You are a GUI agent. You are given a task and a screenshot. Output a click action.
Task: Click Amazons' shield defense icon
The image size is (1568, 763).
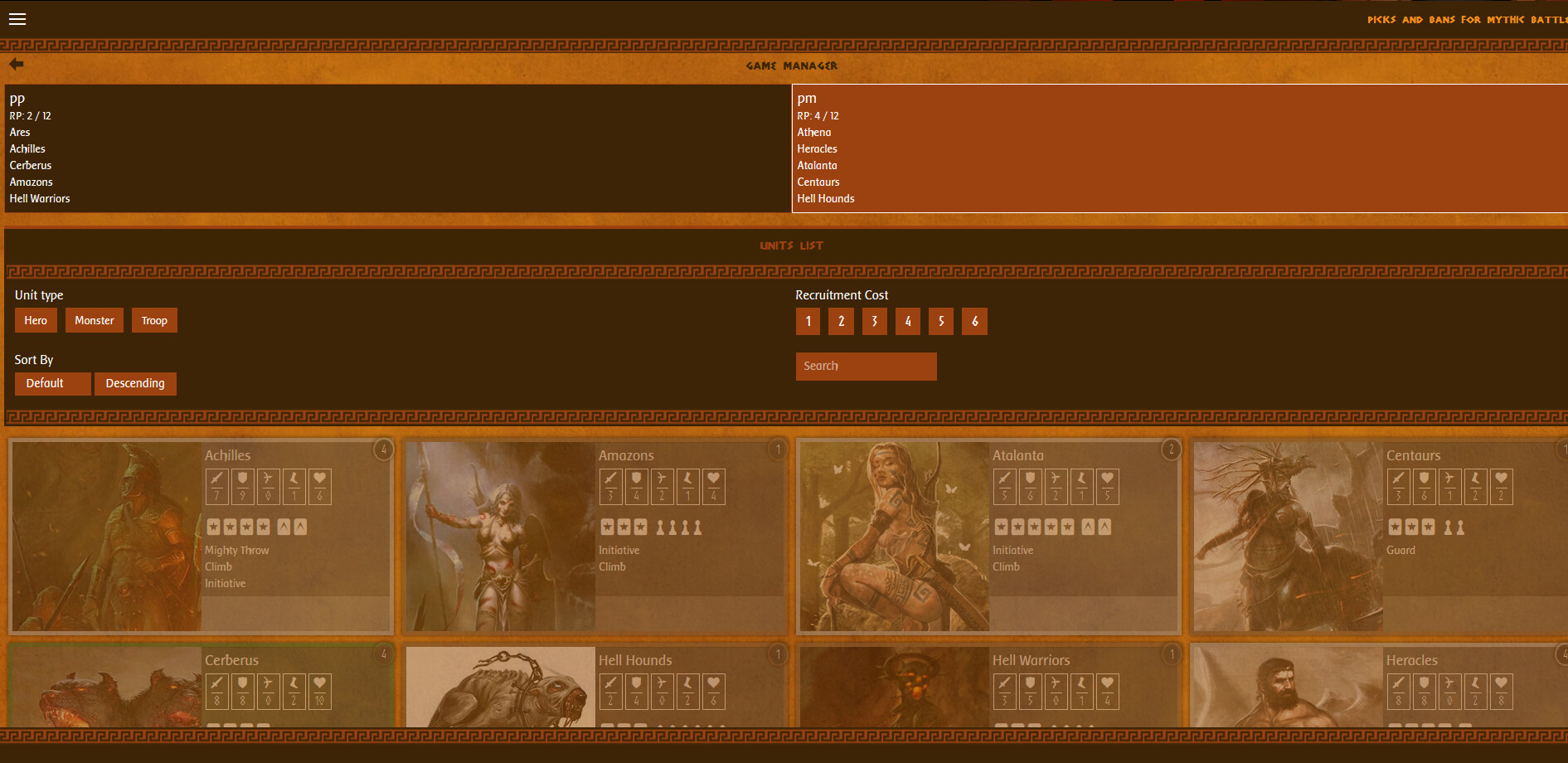click(636, 487)
